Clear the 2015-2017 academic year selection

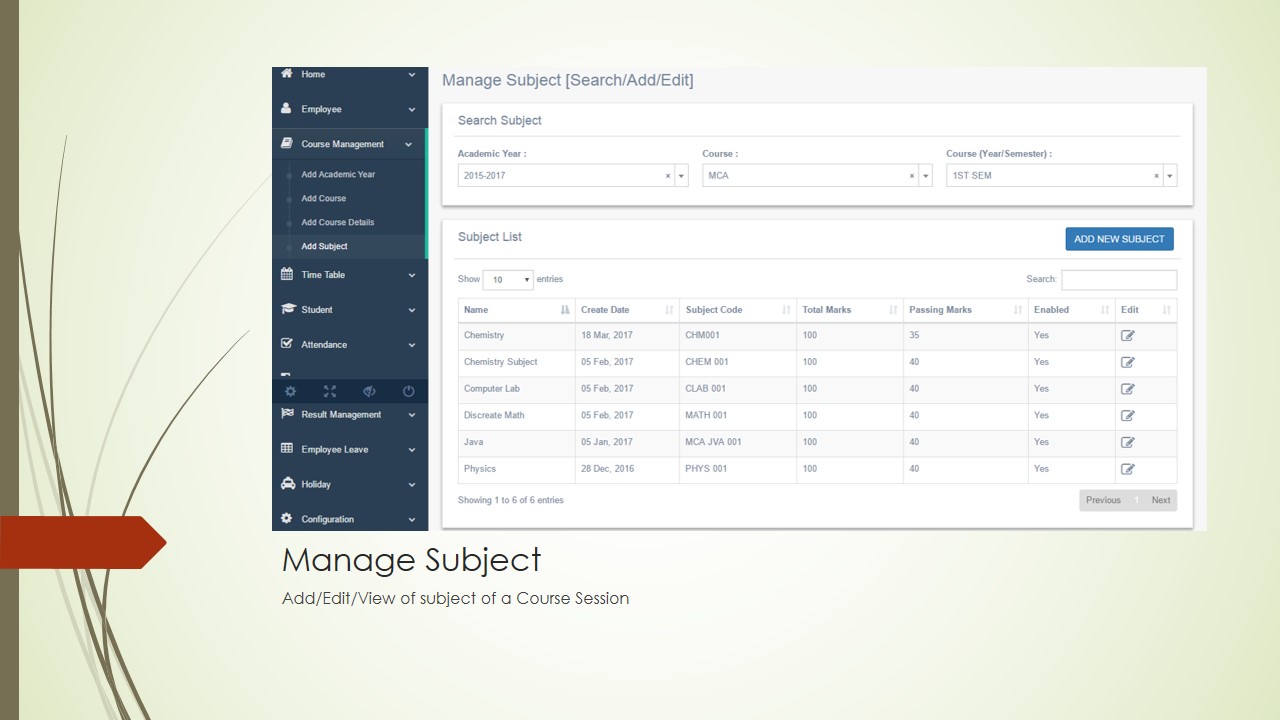(668, 176)
